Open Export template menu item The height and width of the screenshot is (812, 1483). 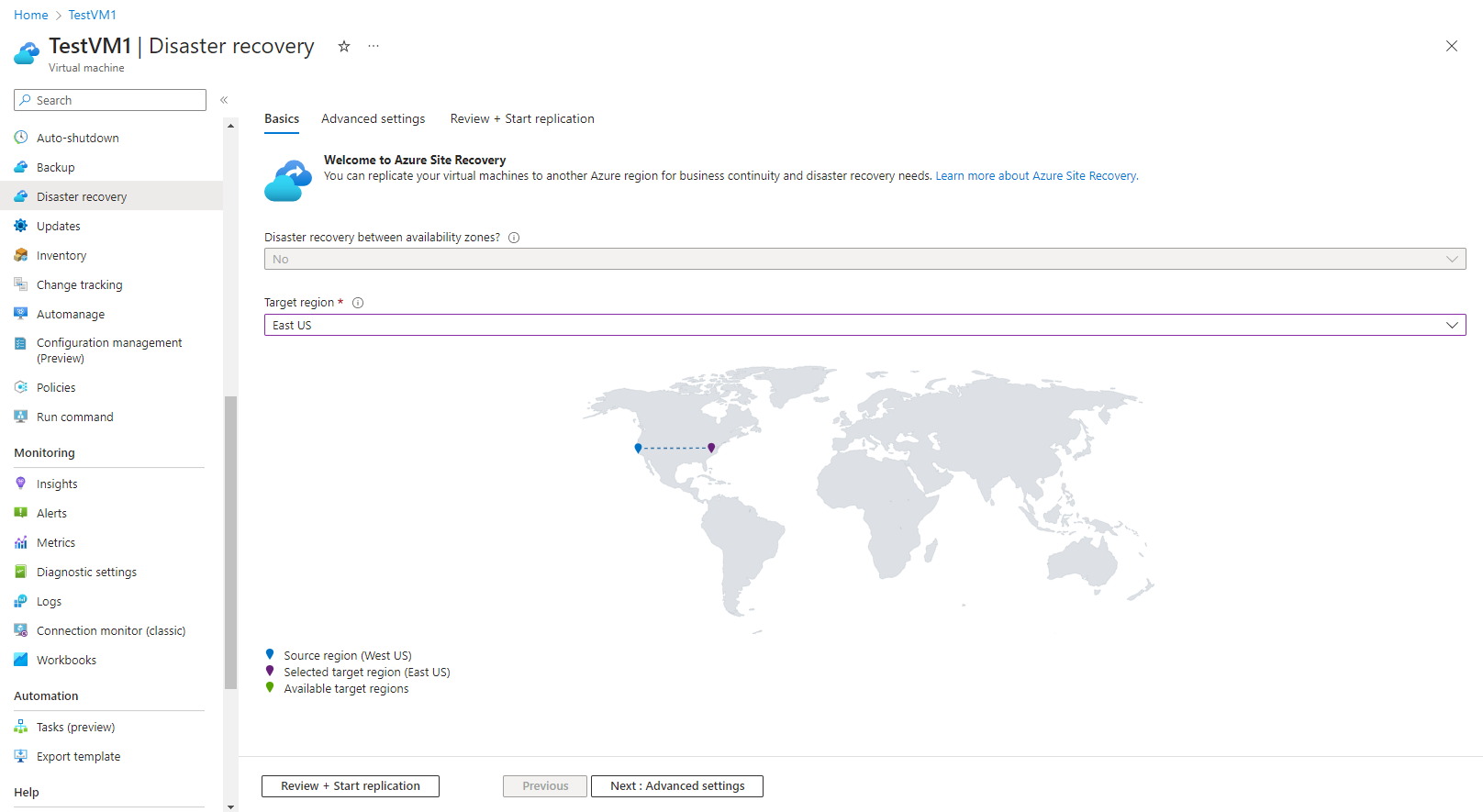tap(111, 756)
